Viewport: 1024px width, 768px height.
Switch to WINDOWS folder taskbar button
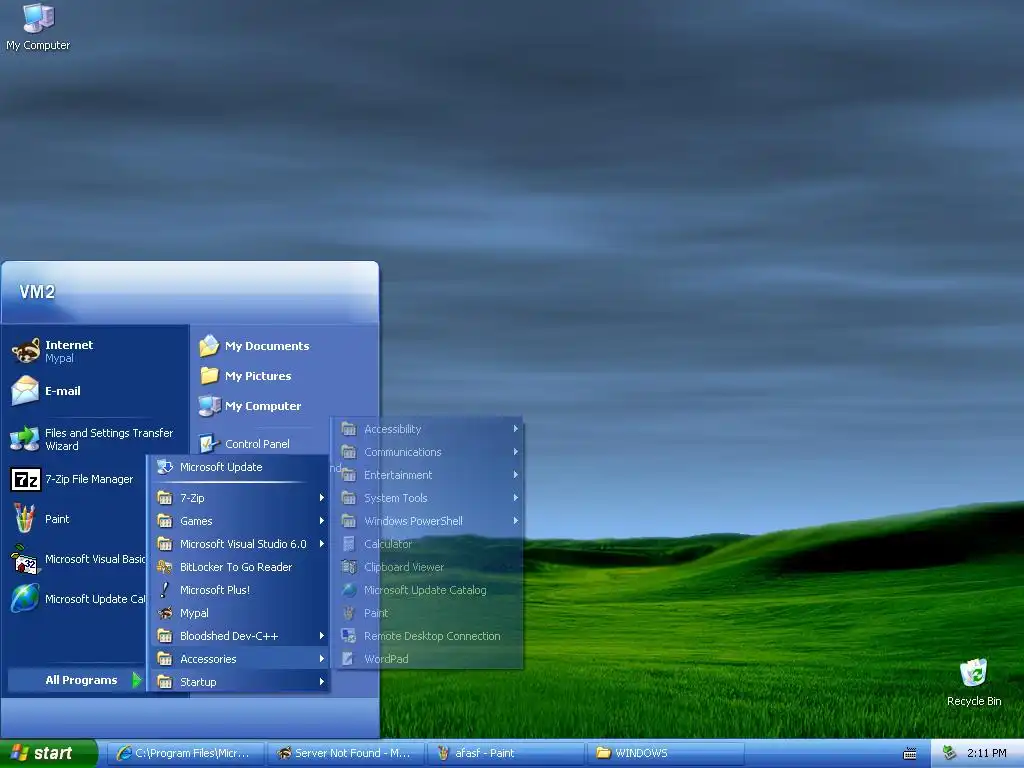[665, 753]
